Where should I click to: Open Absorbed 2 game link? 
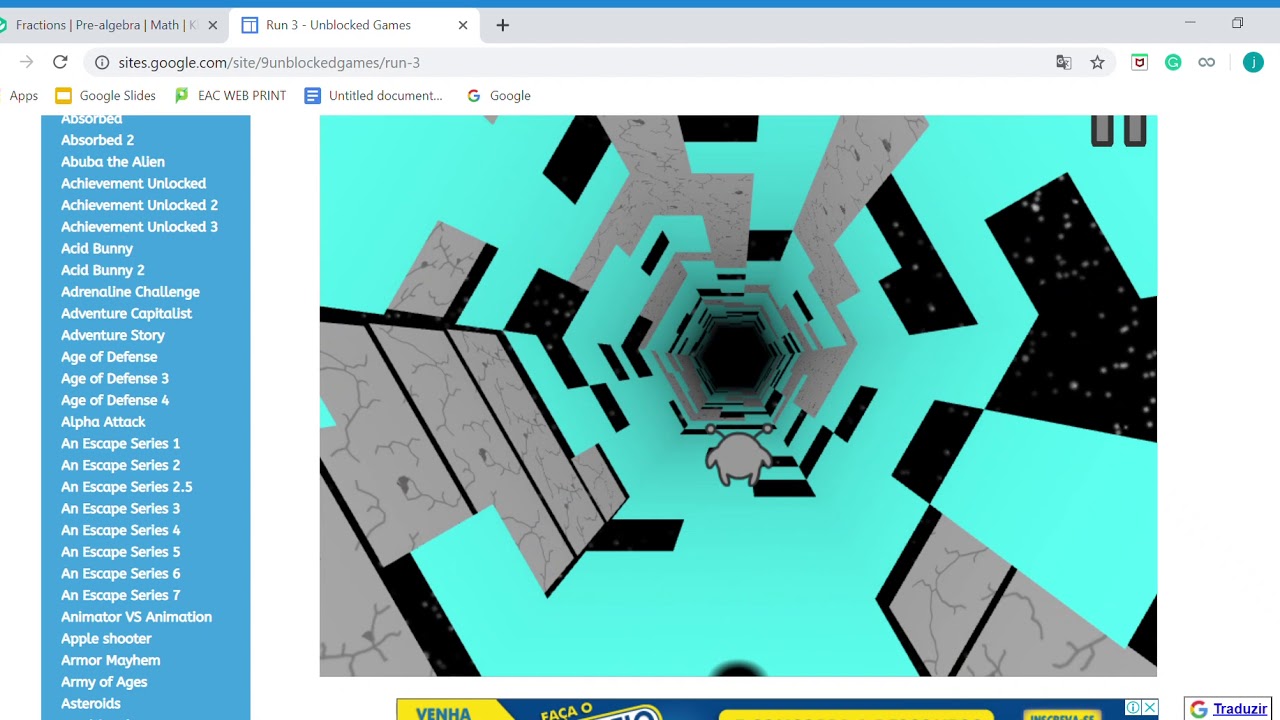(x=97, y=140)
